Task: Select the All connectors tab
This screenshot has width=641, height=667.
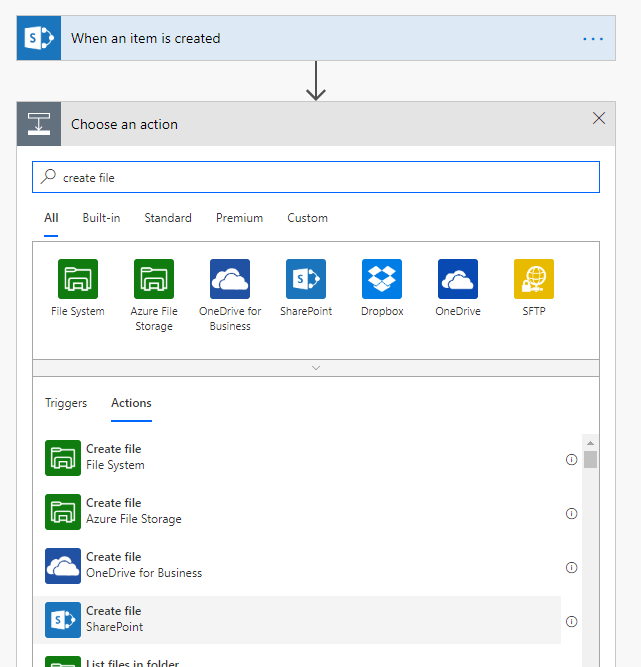Action: click(x=51, y=218)
